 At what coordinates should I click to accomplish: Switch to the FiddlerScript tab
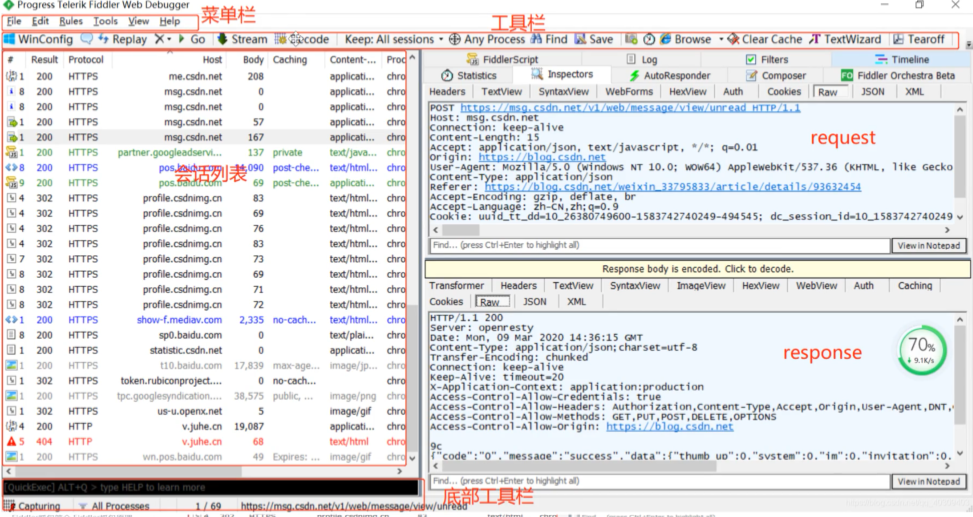pos(502,60)
